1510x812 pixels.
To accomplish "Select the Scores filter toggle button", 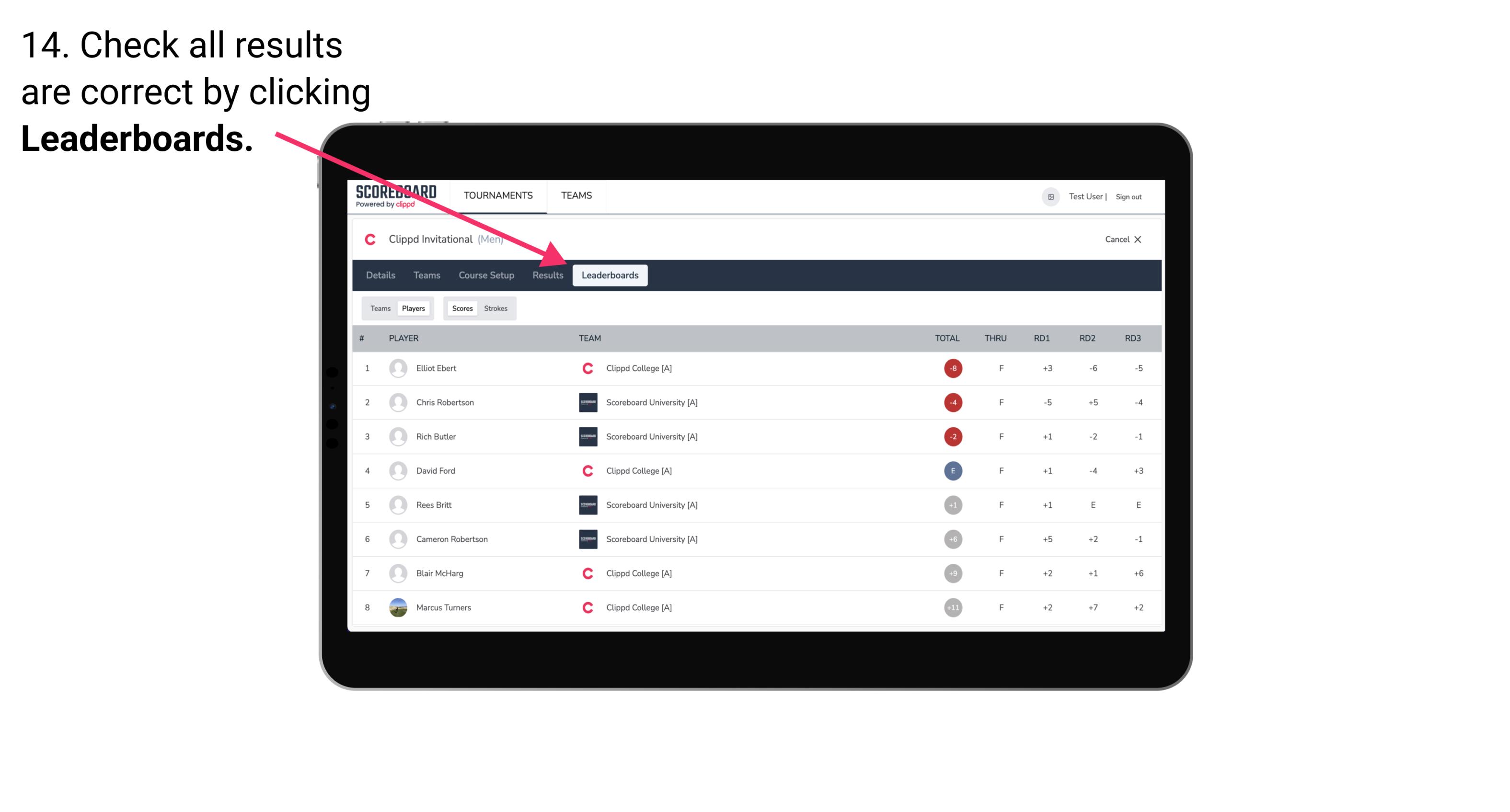I will tap(462, 308).
